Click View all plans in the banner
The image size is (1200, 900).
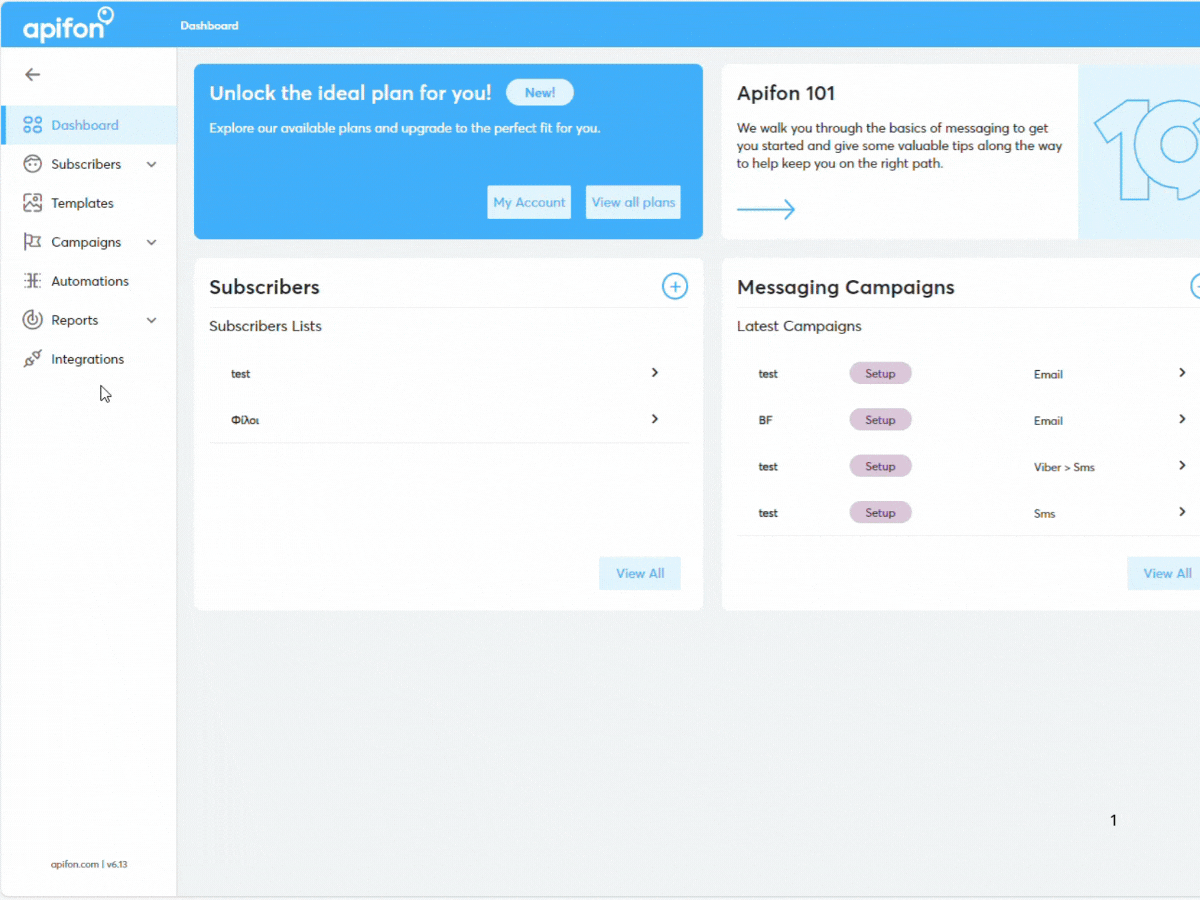tap(632, 201)
